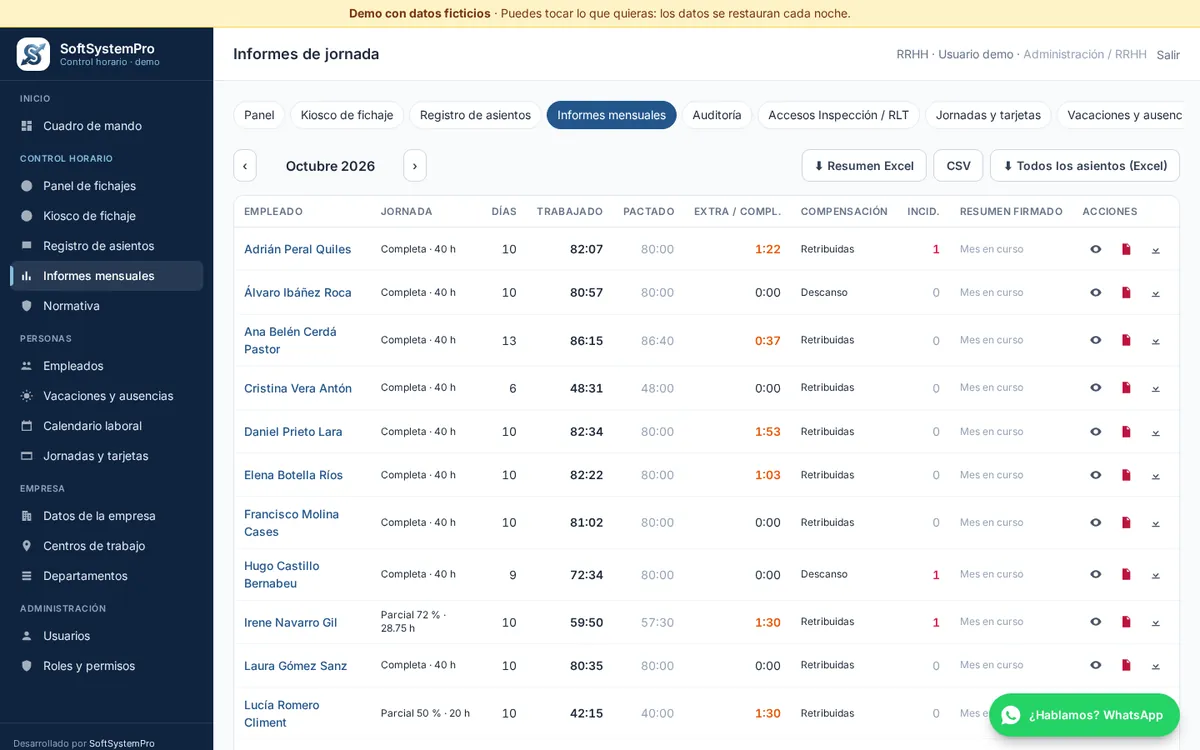The image size is (1200, 750).
Task: Download Todos los asientos (Excel)
Action: click(x=1085, y=166)
